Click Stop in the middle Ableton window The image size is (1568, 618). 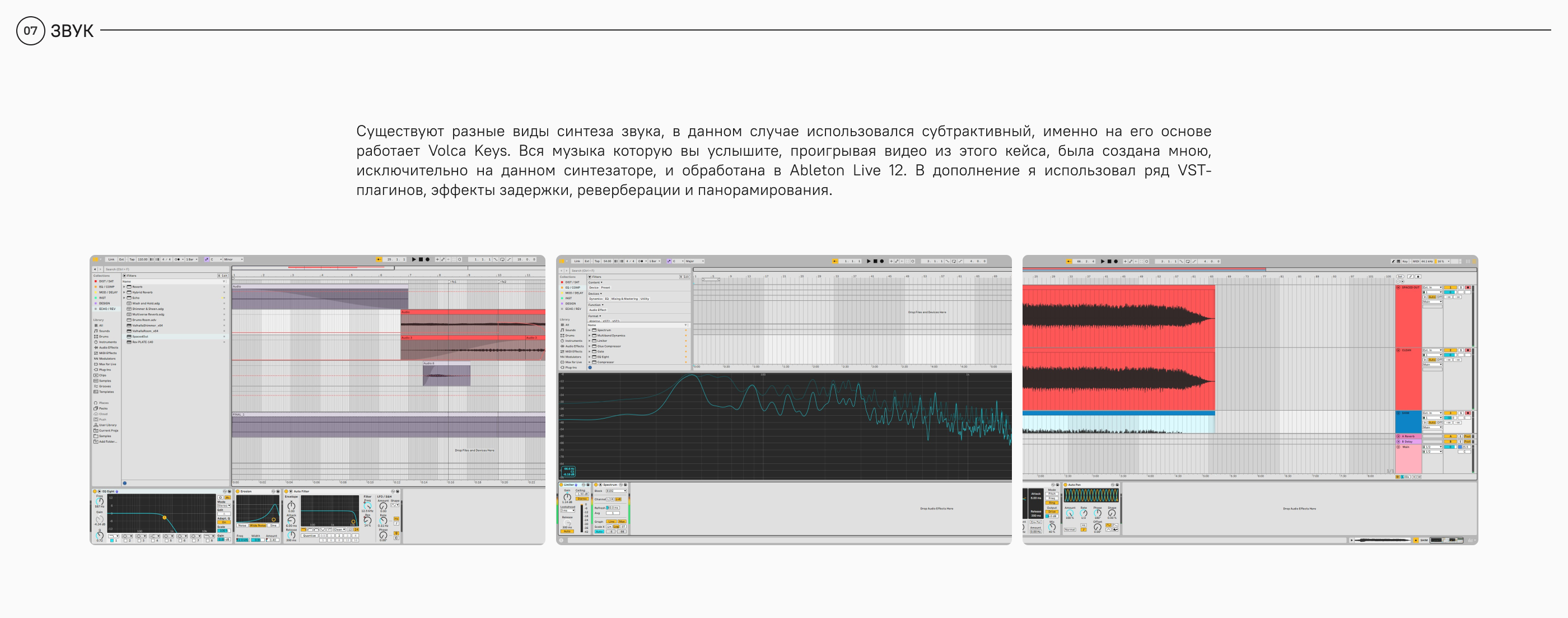tap(875, 261)
